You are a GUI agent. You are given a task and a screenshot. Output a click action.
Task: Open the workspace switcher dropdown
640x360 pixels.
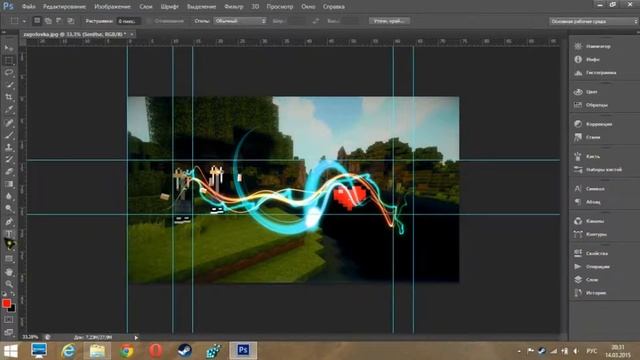click(593, 21)
